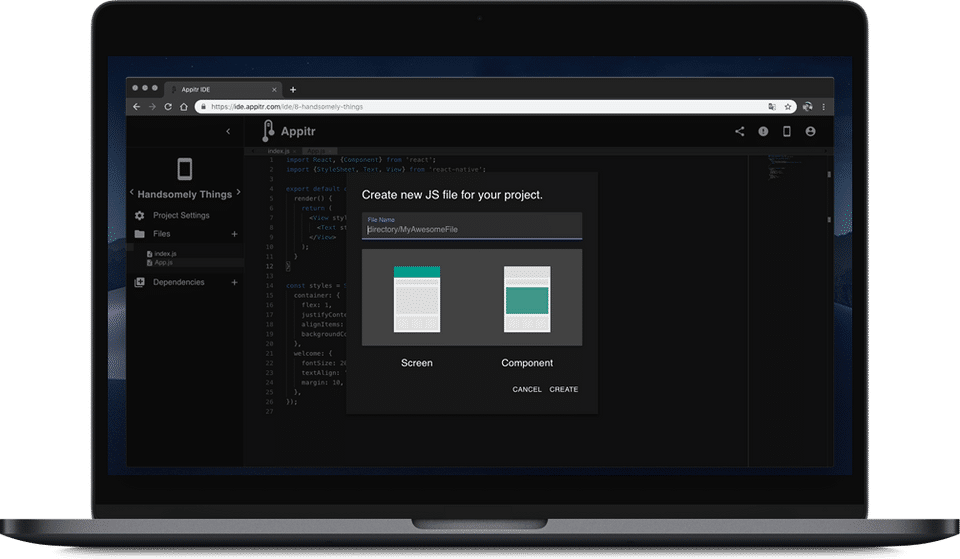Add a dependency with the plus icon
This screenshot has width=960, height=559.
(x=234, y=282)
